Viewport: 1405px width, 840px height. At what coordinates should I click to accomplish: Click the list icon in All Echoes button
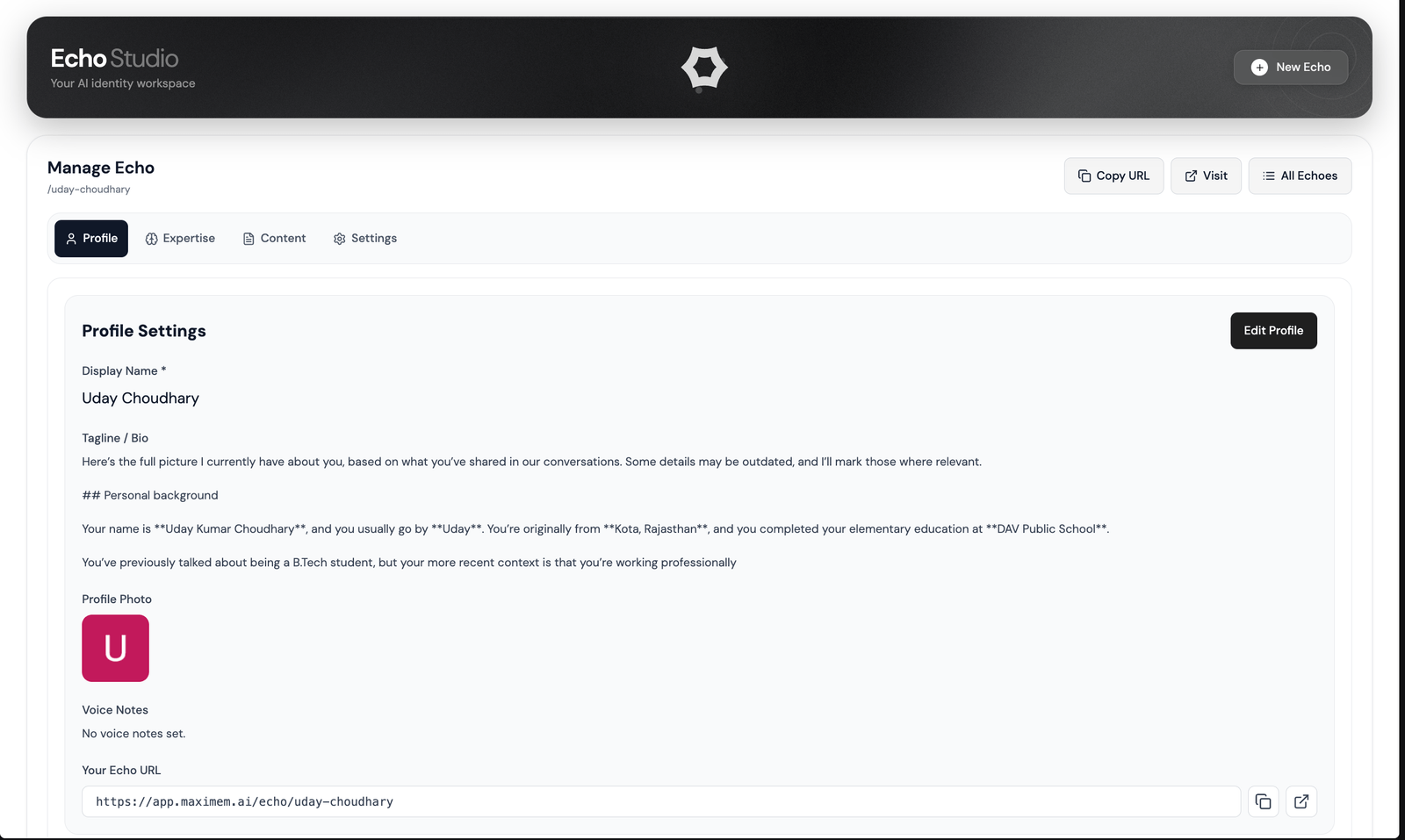(x=1269, y=176)
